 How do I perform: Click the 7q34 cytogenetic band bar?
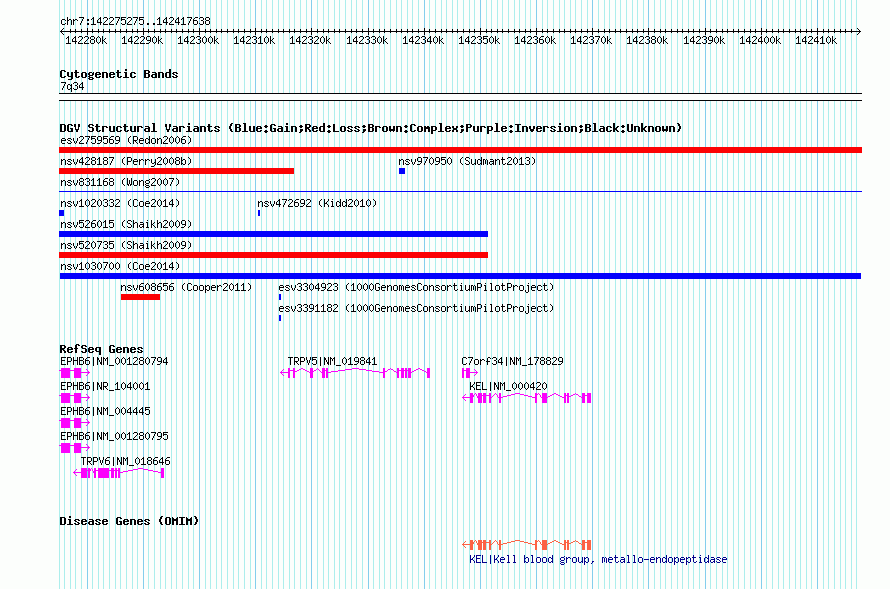(x=460, y=97)
